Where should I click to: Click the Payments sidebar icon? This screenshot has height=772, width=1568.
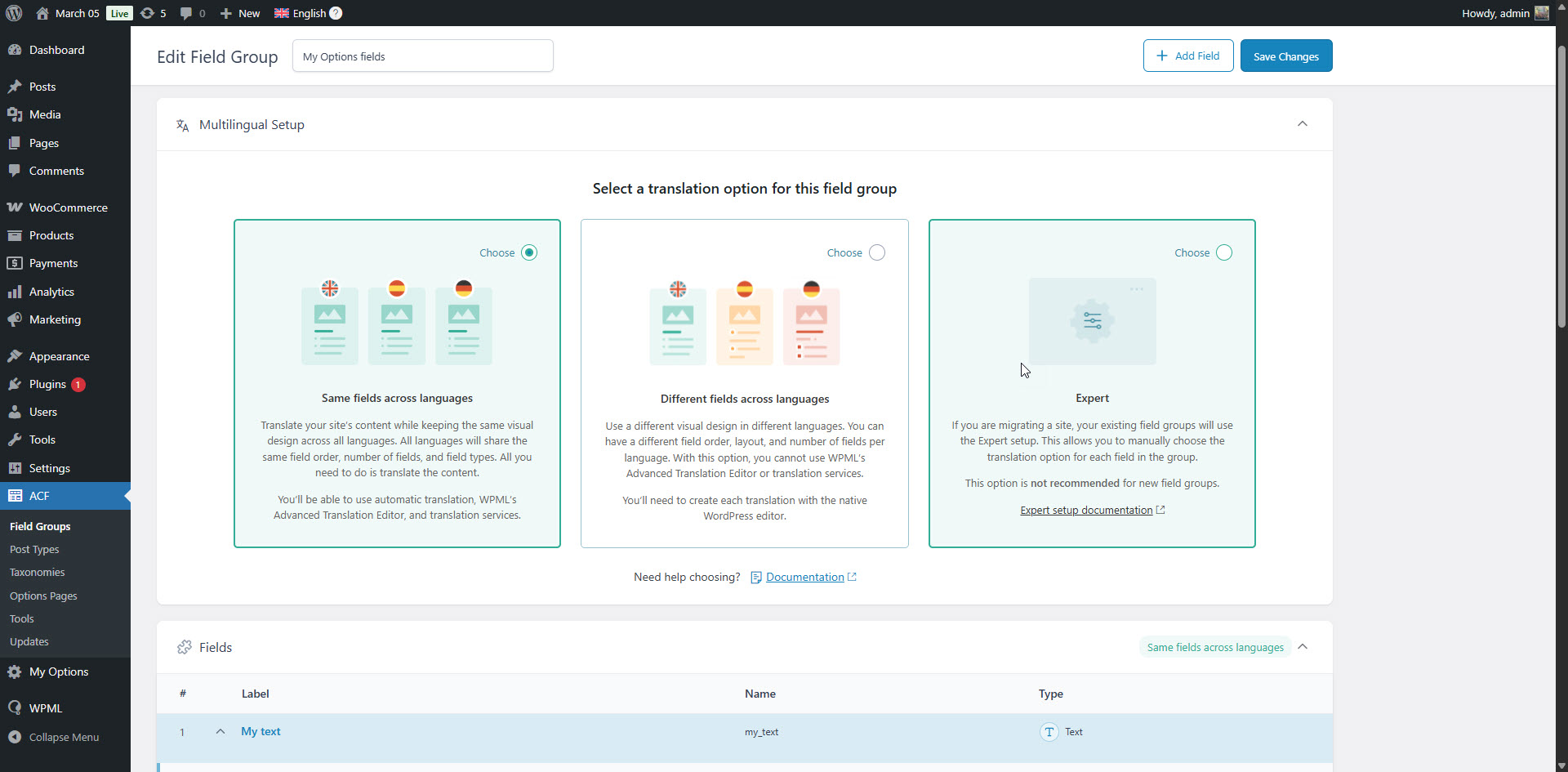coord(15,263)
